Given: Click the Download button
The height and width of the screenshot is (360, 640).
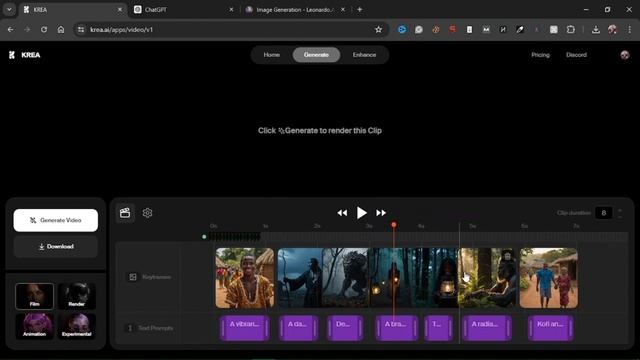Looking at the screenshot, I should pyautogui.click(x=56, y=247).
